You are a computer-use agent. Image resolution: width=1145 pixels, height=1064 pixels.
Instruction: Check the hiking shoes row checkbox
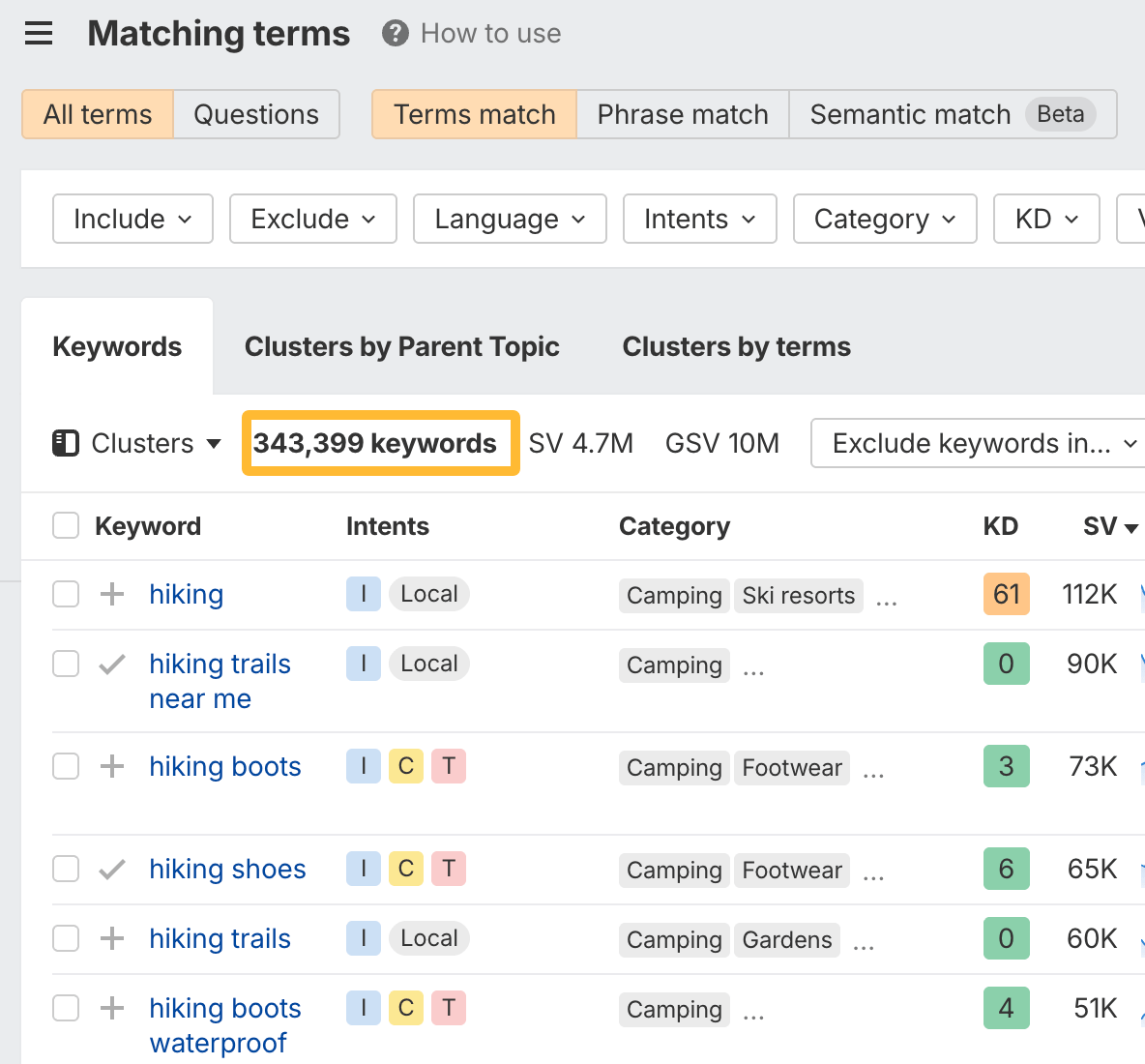tap(66, 869)
